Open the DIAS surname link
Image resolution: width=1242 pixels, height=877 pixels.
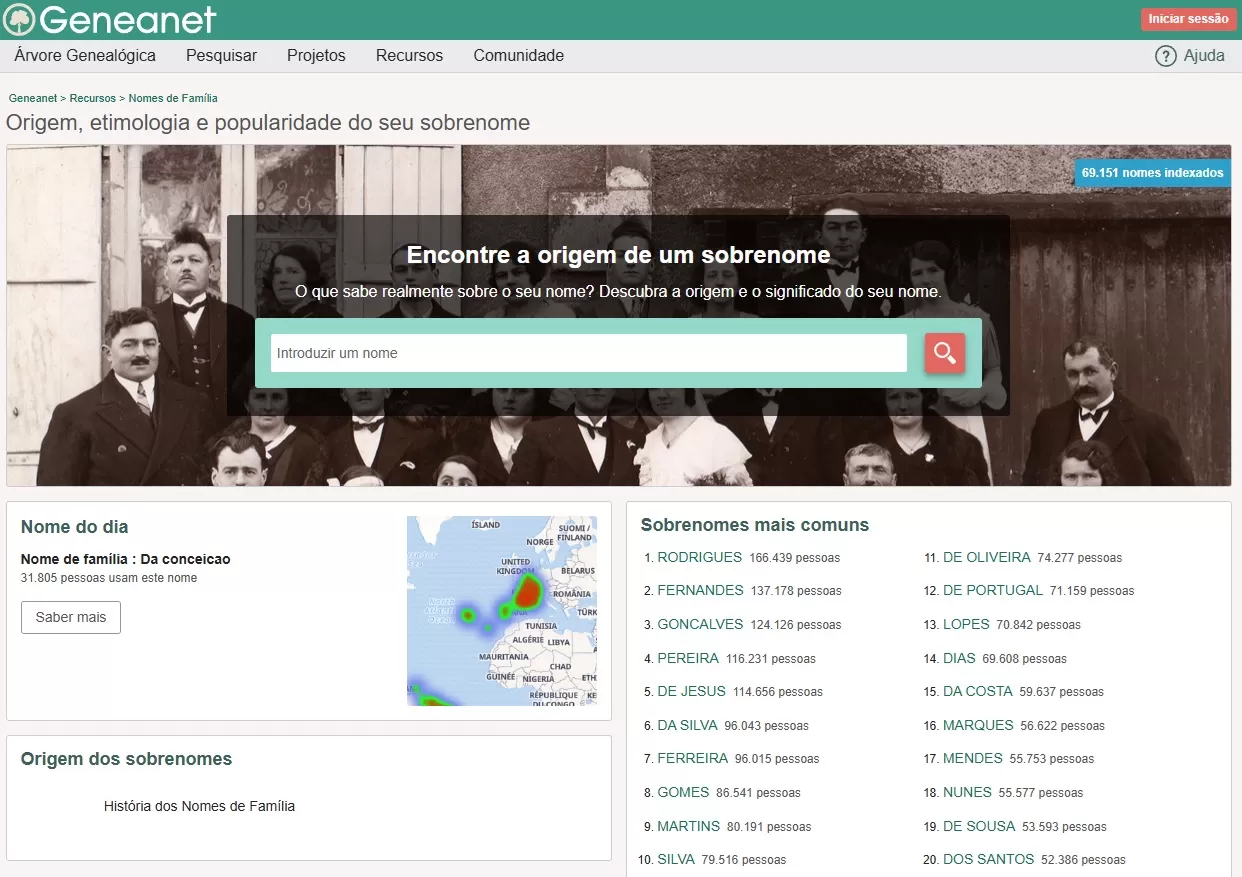point(959,658)
